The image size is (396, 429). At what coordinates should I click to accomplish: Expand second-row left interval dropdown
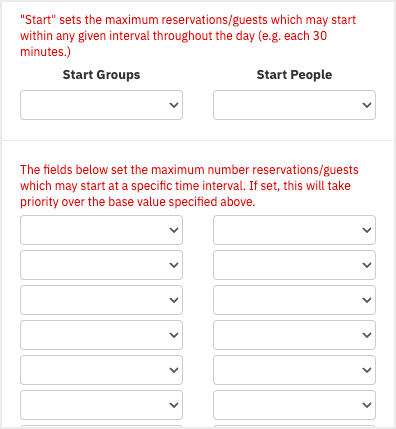point(101,265)
